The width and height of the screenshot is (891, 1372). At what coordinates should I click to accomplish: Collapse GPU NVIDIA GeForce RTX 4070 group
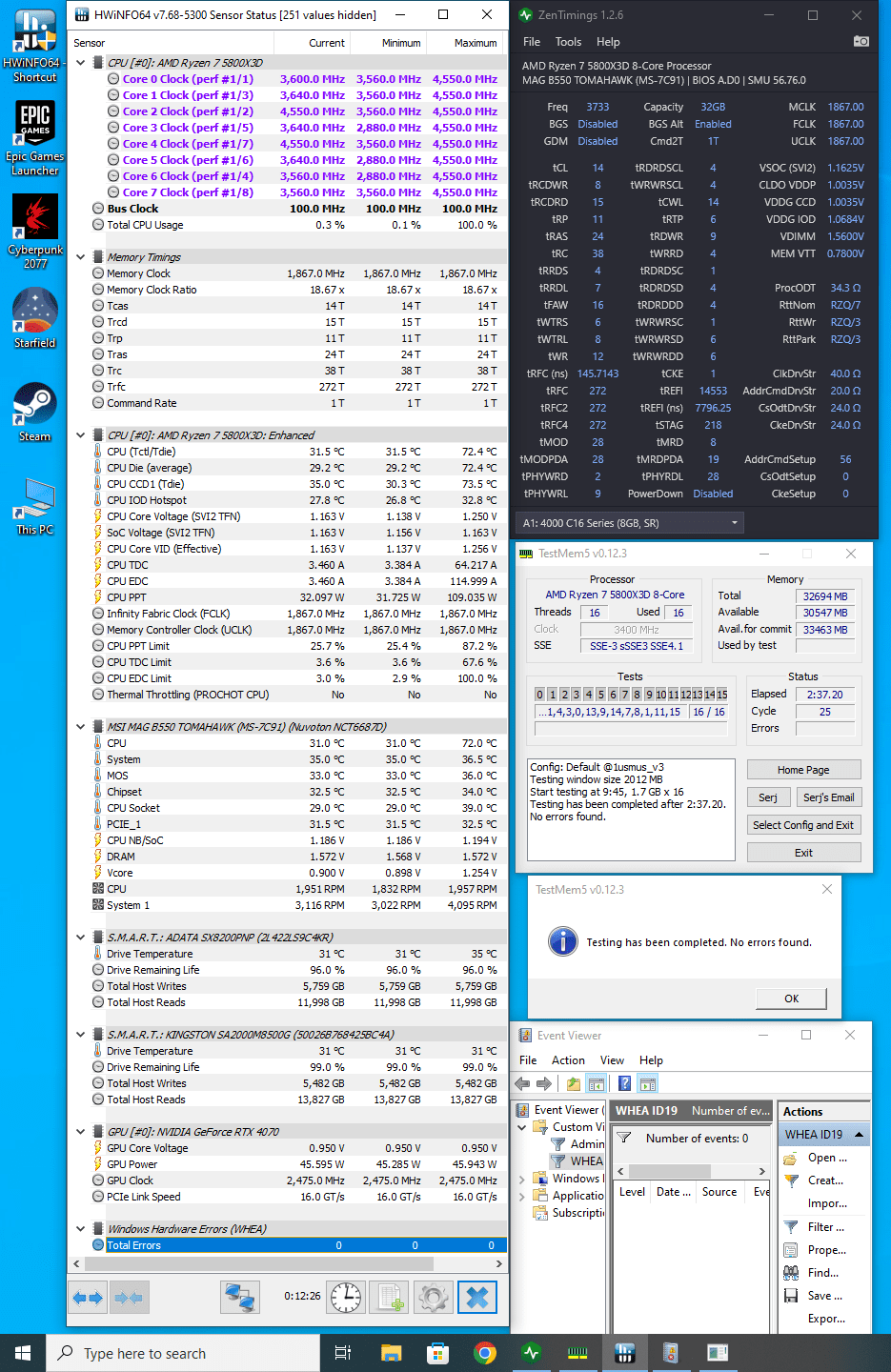click(x=81, y=1132)
